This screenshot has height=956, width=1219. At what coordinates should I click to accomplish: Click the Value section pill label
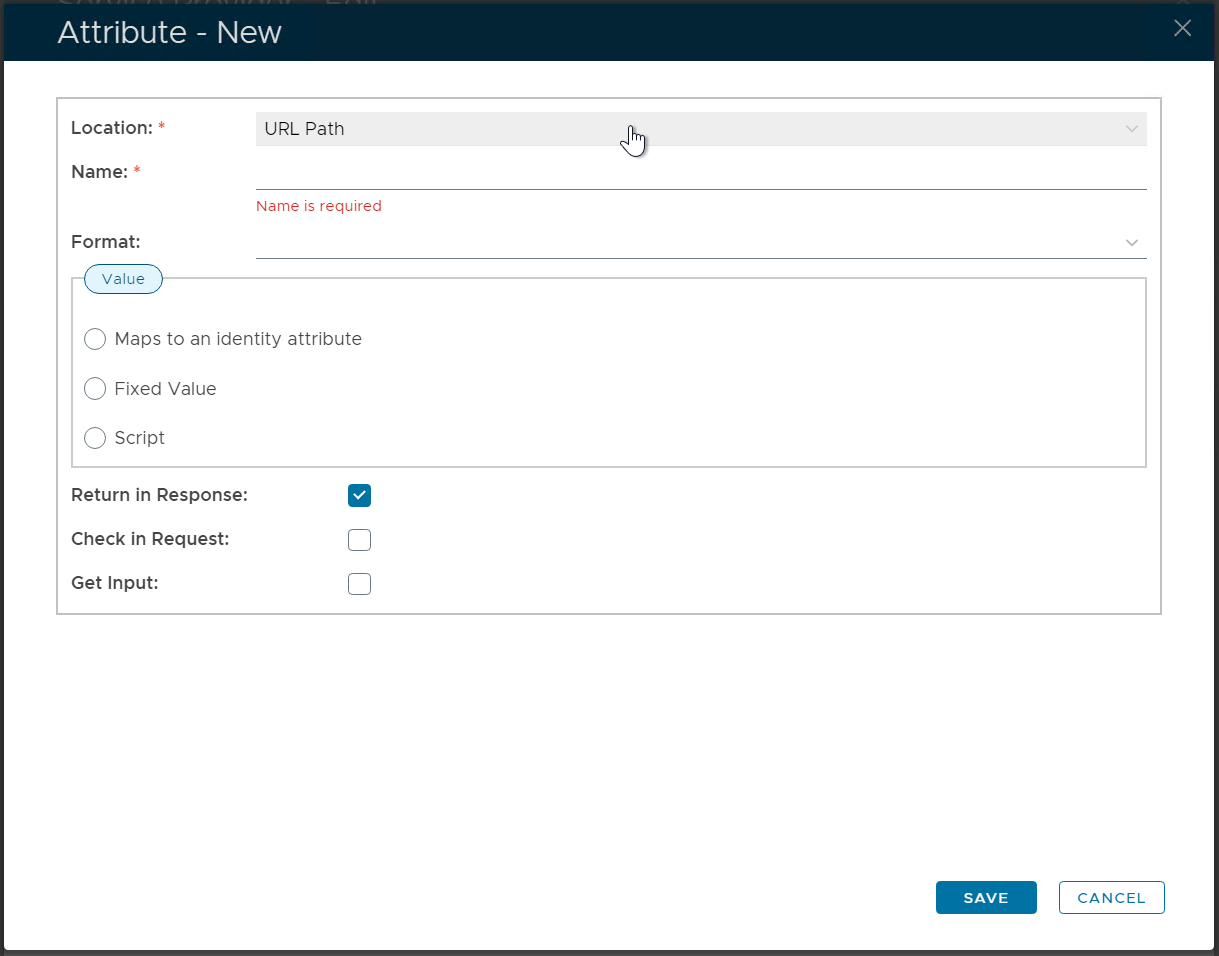123,280
